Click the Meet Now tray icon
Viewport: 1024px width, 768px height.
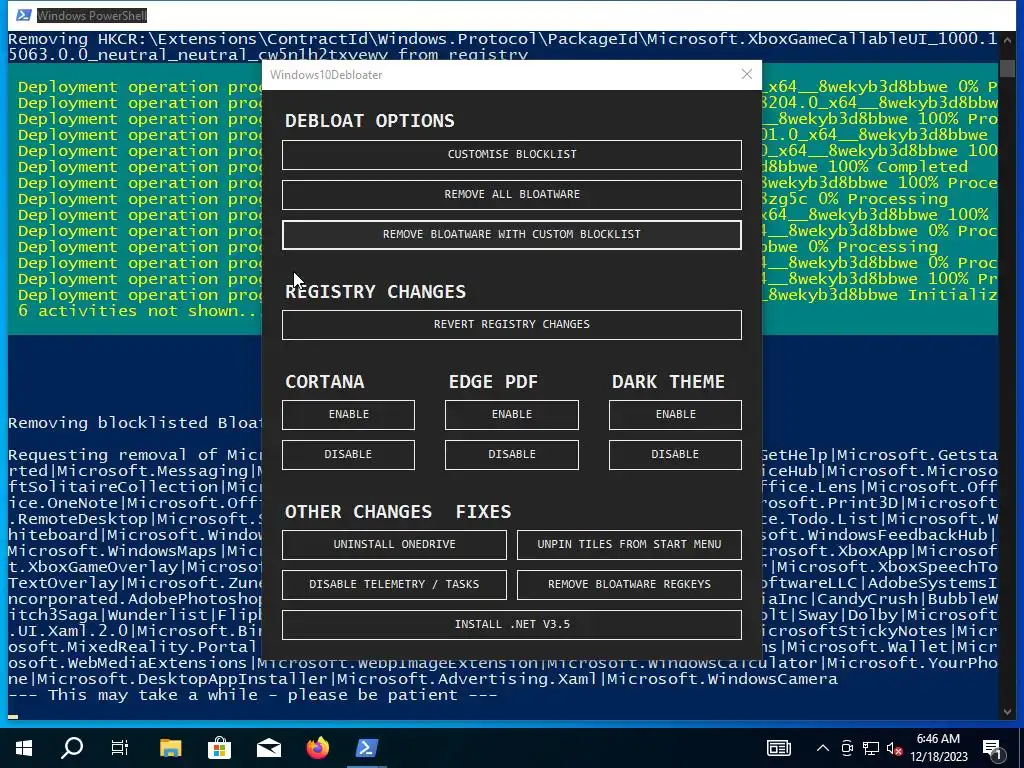pyautogui.click(x=847, y=748)
